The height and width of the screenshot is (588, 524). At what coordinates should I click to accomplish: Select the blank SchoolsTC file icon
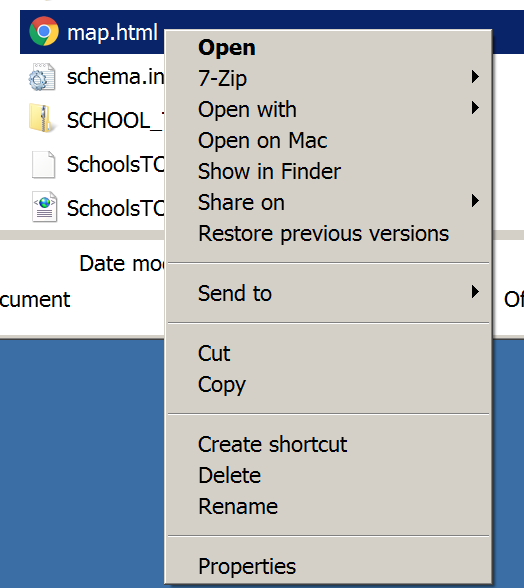44,165
